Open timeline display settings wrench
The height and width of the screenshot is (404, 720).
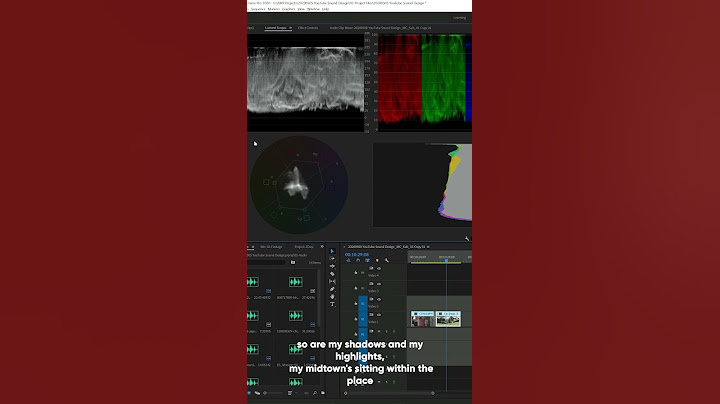tap(387, 260)
